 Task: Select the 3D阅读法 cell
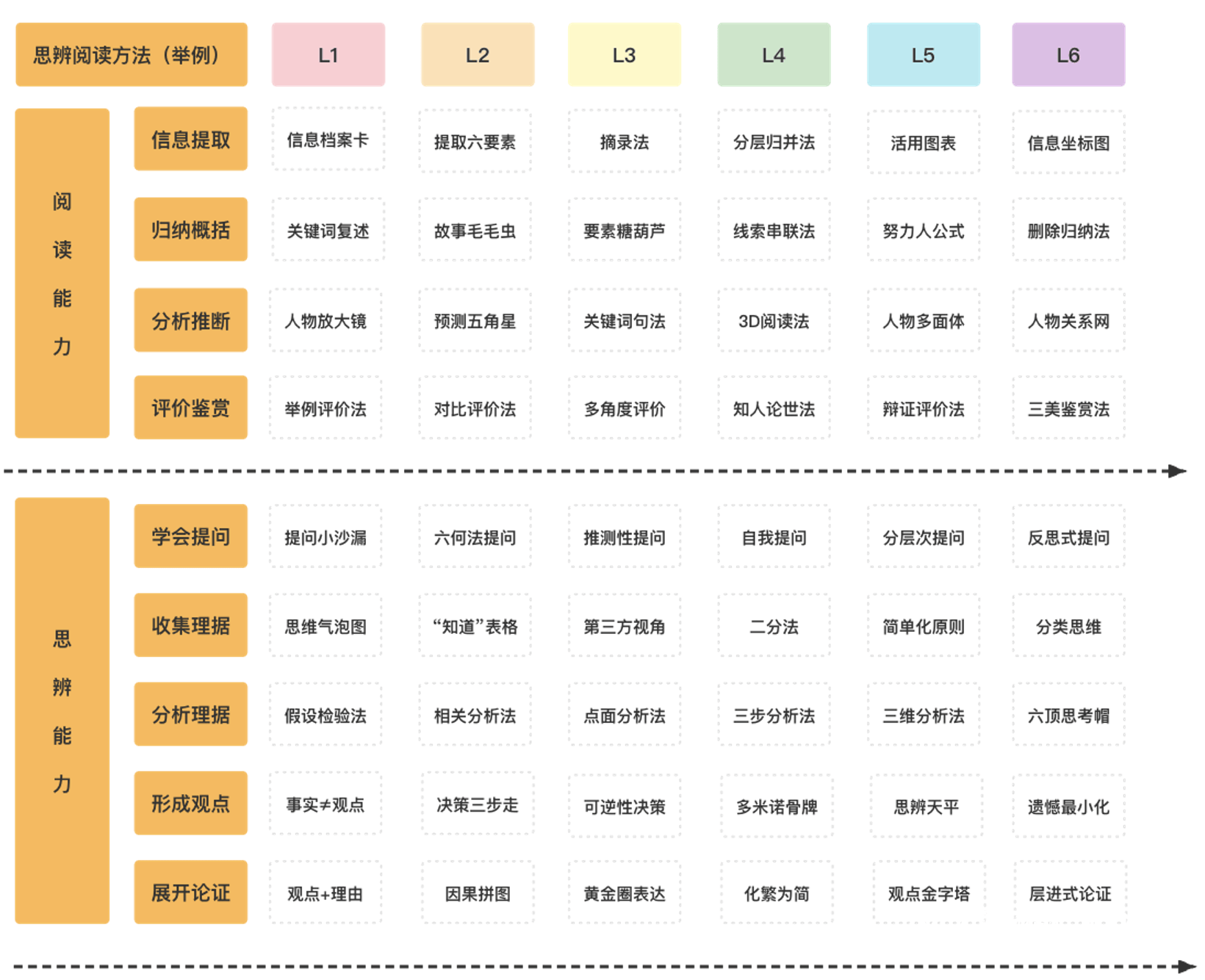774,320
